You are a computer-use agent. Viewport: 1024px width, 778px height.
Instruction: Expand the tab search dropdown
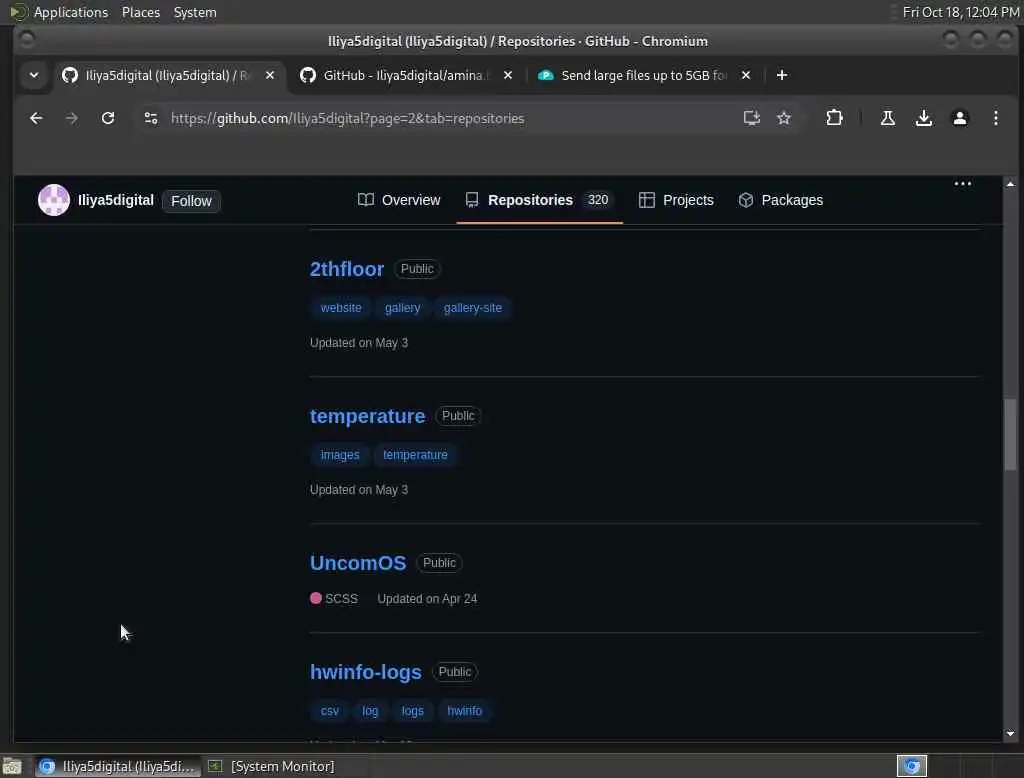[34, 75]
